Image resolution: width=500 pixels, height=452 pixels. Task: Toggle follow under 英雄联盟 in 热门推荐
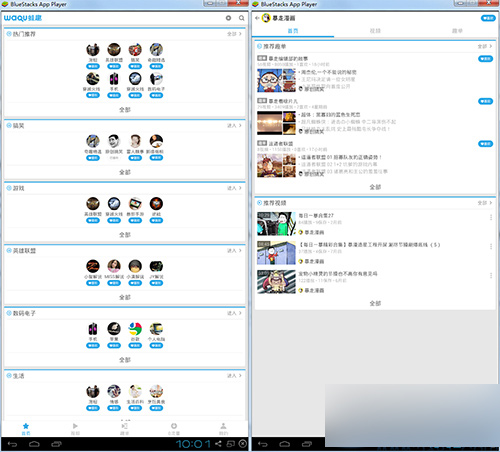click(114, 66)
